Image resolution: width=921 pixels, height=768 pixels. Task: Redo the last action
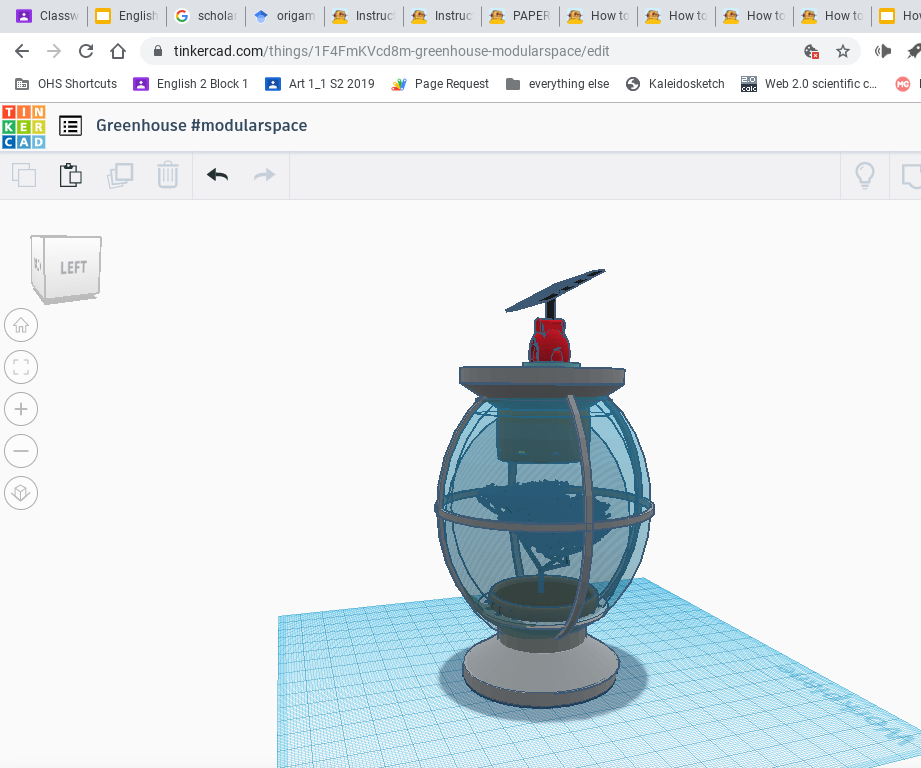[263, 175]
